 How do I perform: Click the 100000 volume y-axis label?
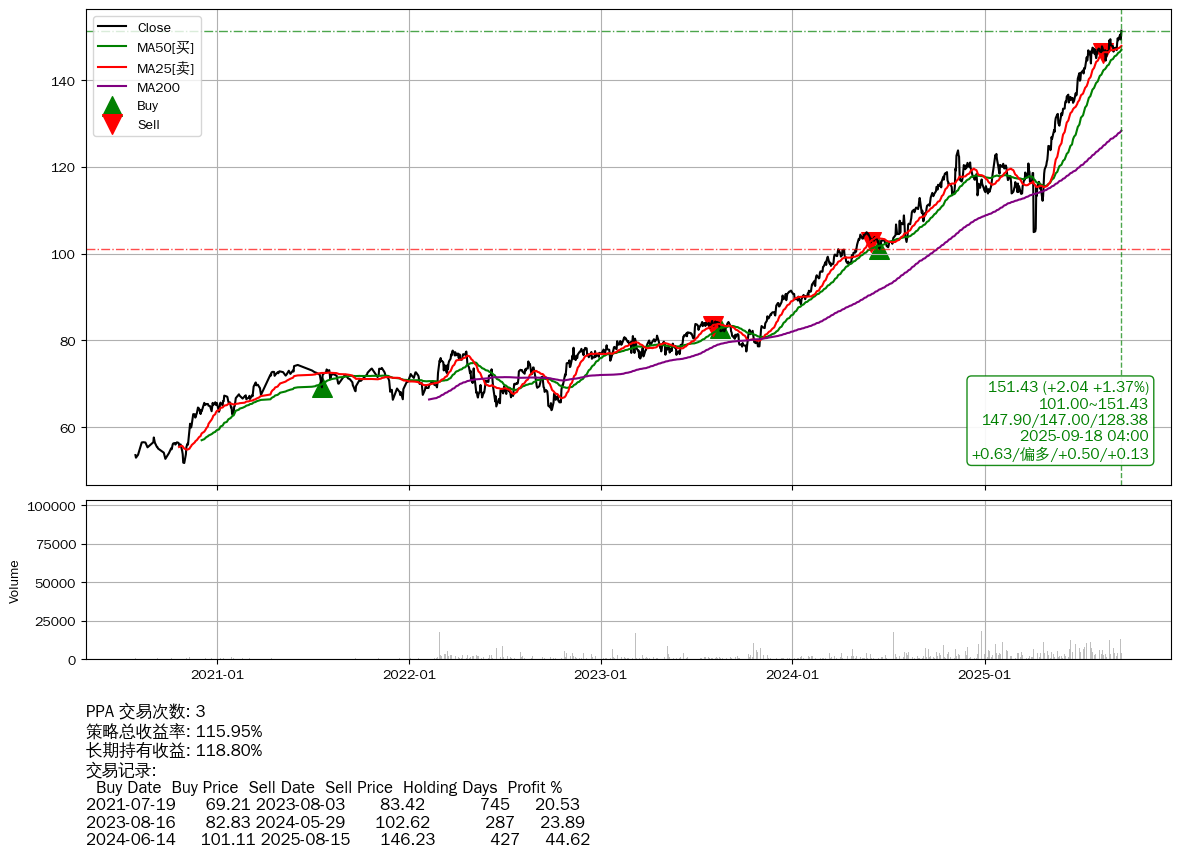[51, 506]
